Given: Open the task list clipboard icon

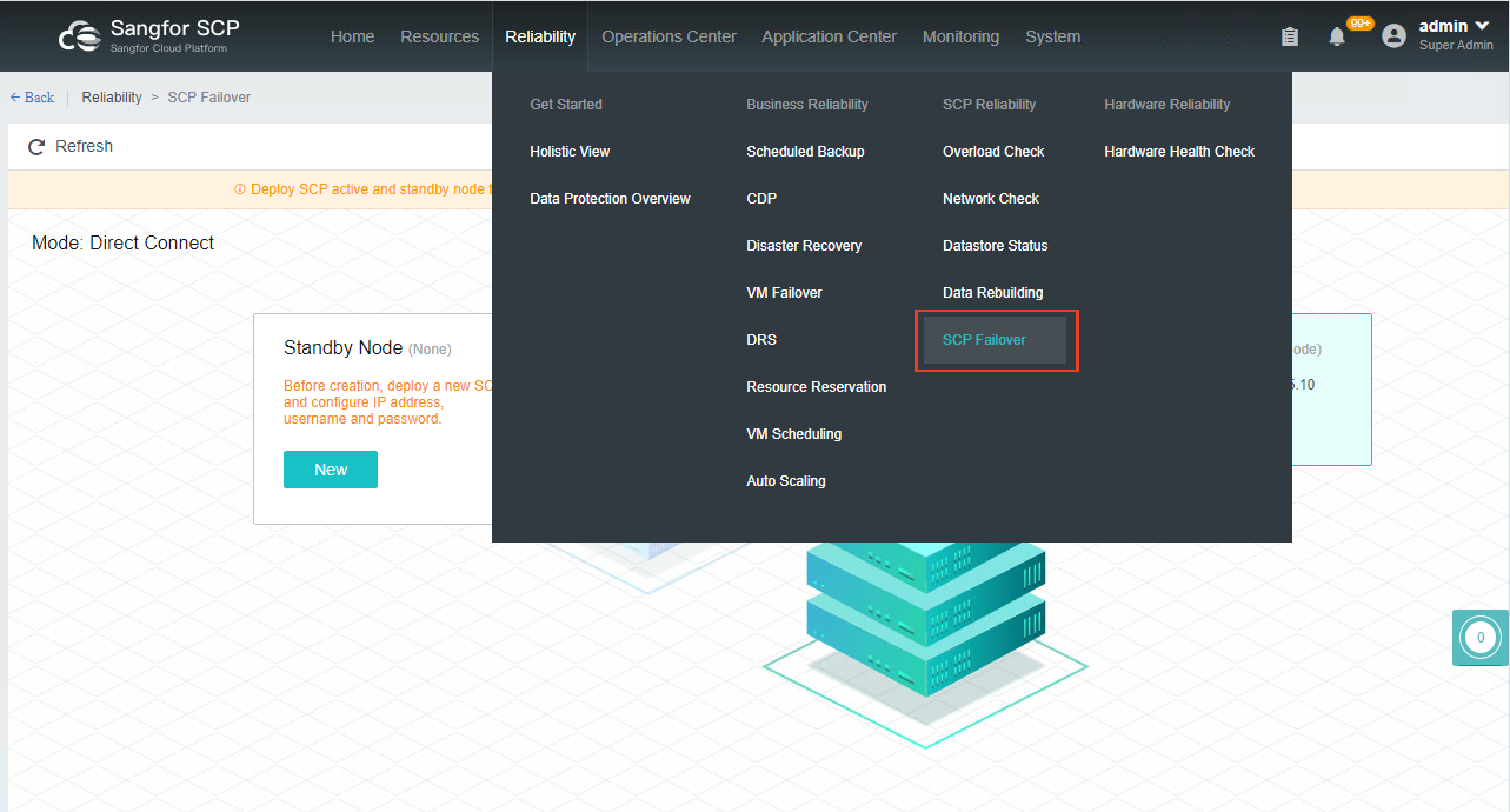Looking at the screenshot, I should click(1289, 36).
